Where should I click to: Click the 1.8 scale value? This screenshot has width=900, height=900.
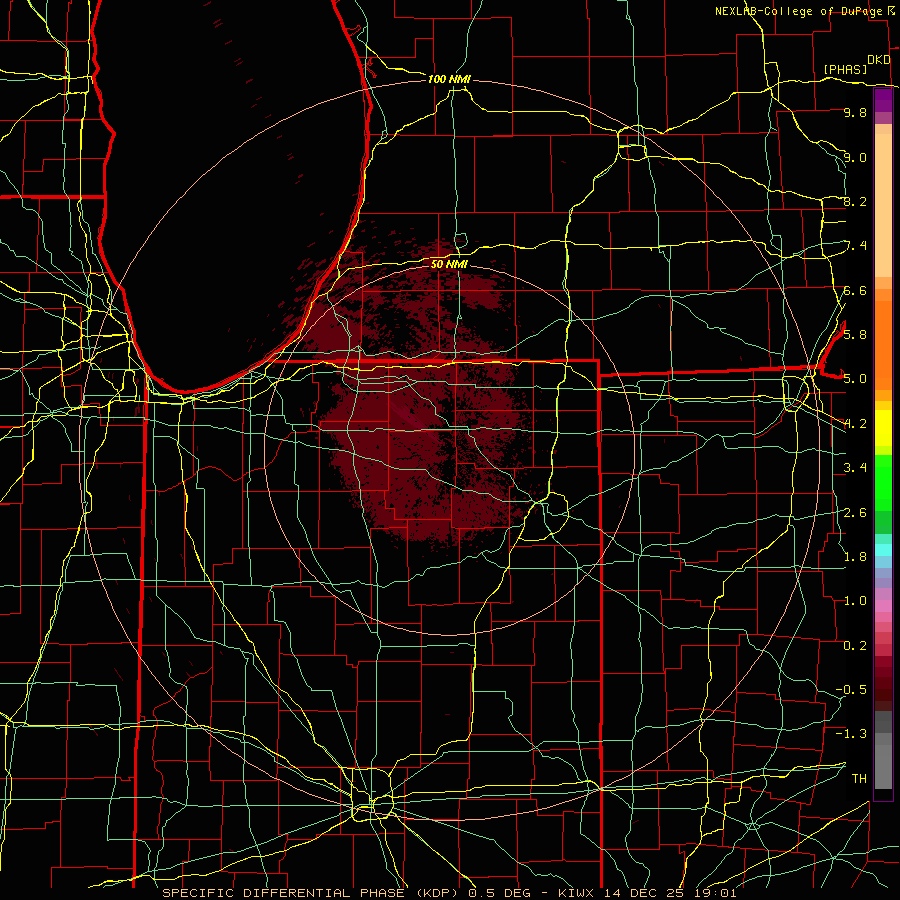855,556
